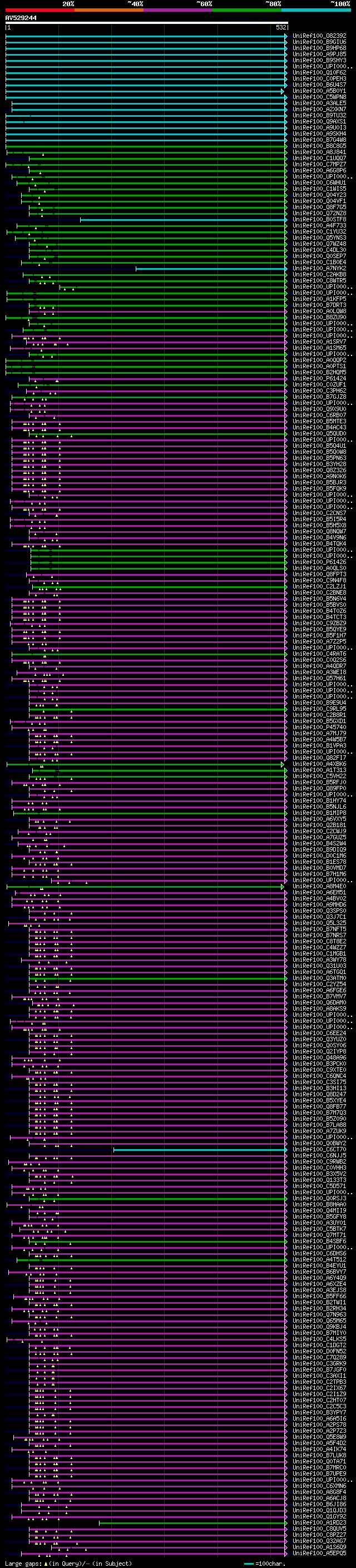Select the orange ~40% identity legend segment
Viewport: 356px width, 1568px height.
pos(109,10)
